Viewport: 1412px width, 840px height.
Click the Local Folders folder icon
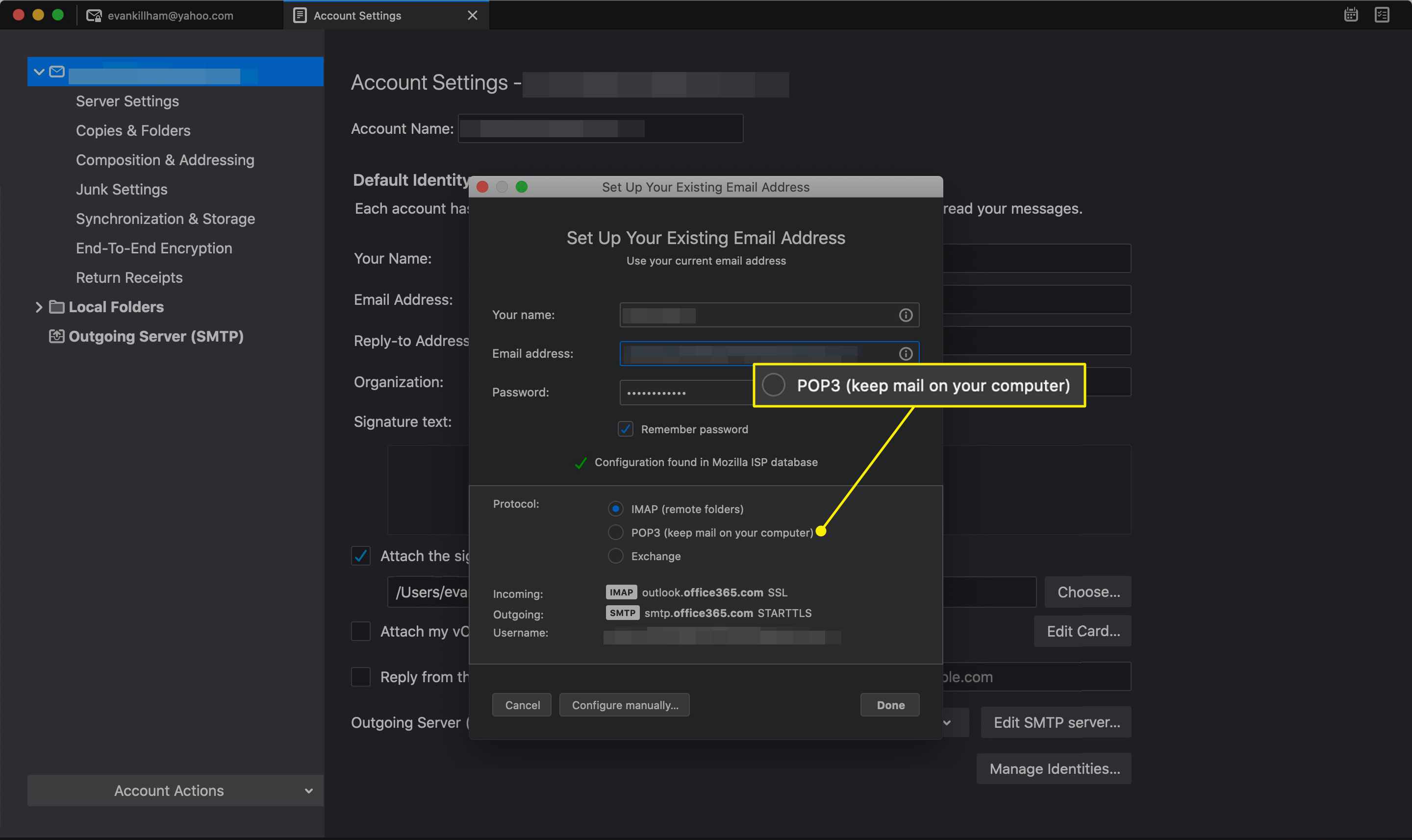click(x=56, y=307)
